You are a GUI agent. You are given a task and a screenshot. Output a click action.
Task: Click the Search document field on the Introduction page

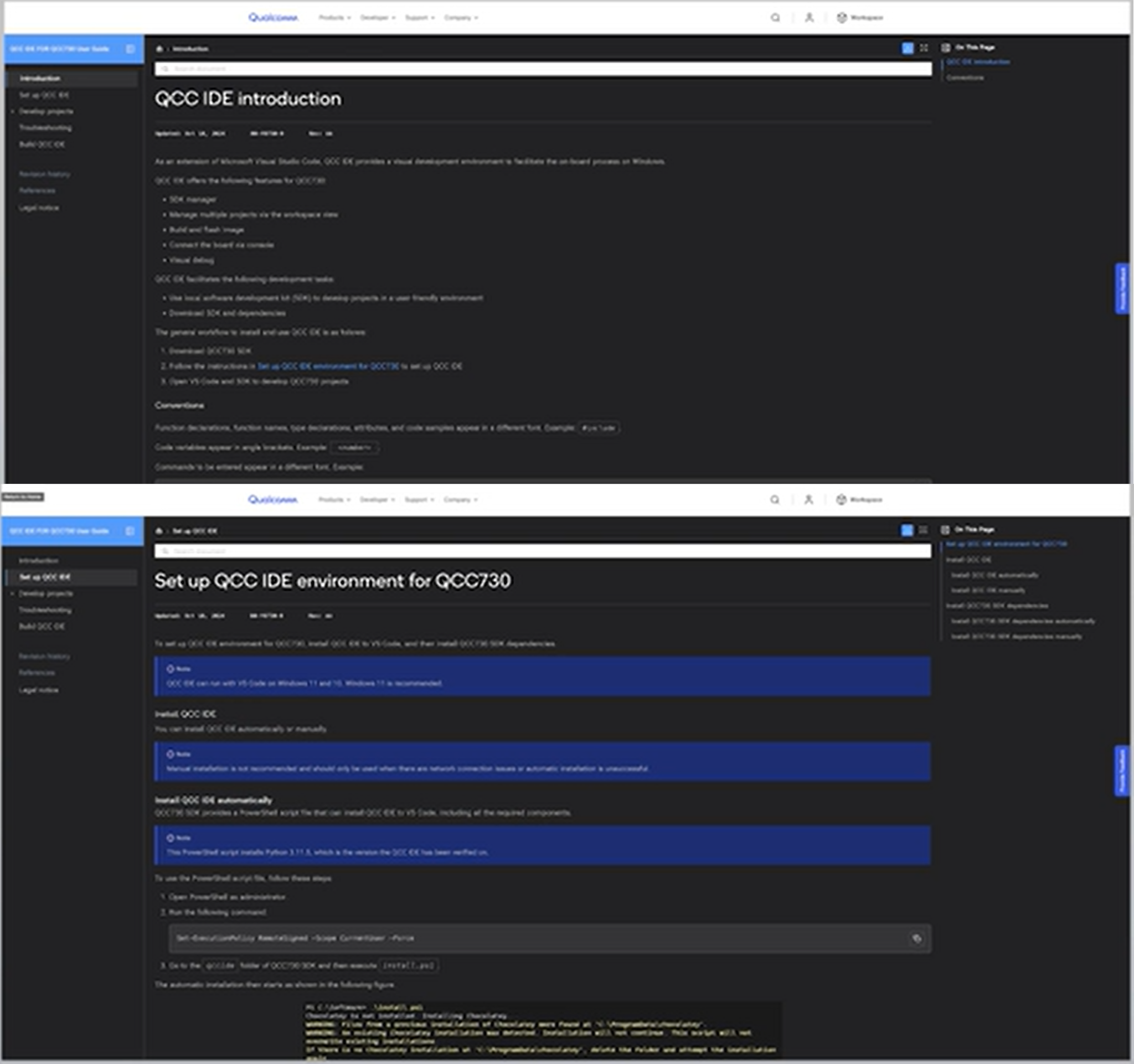click(x=543, y=69)
